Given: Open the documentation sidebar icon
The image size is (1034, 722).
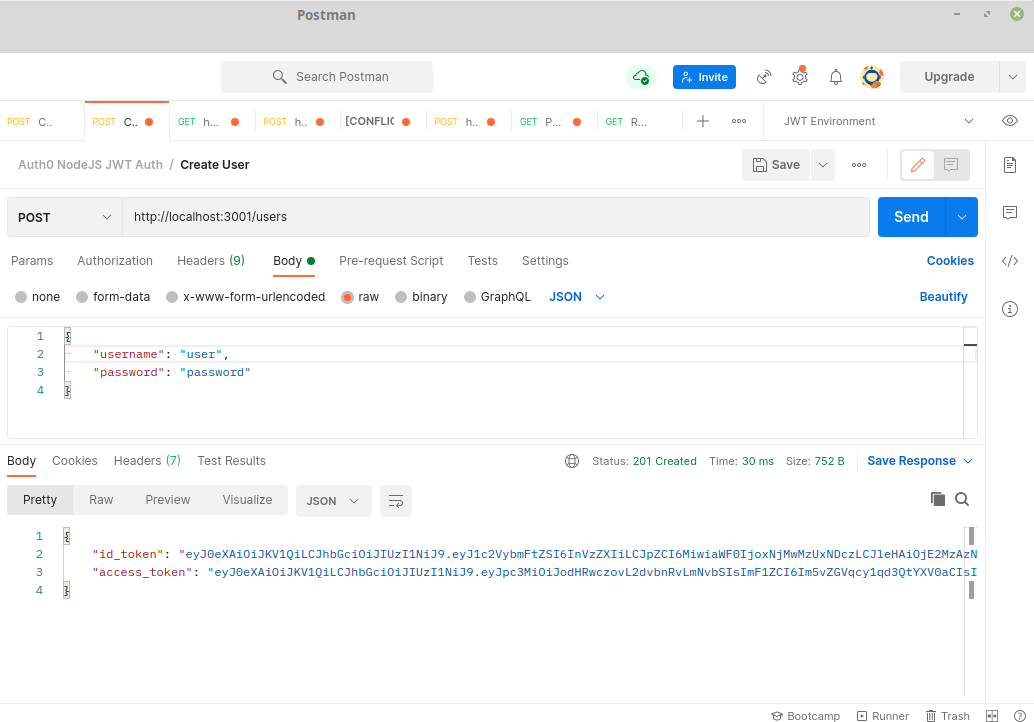Looking at the screenshot, I should click(1010, 165).
